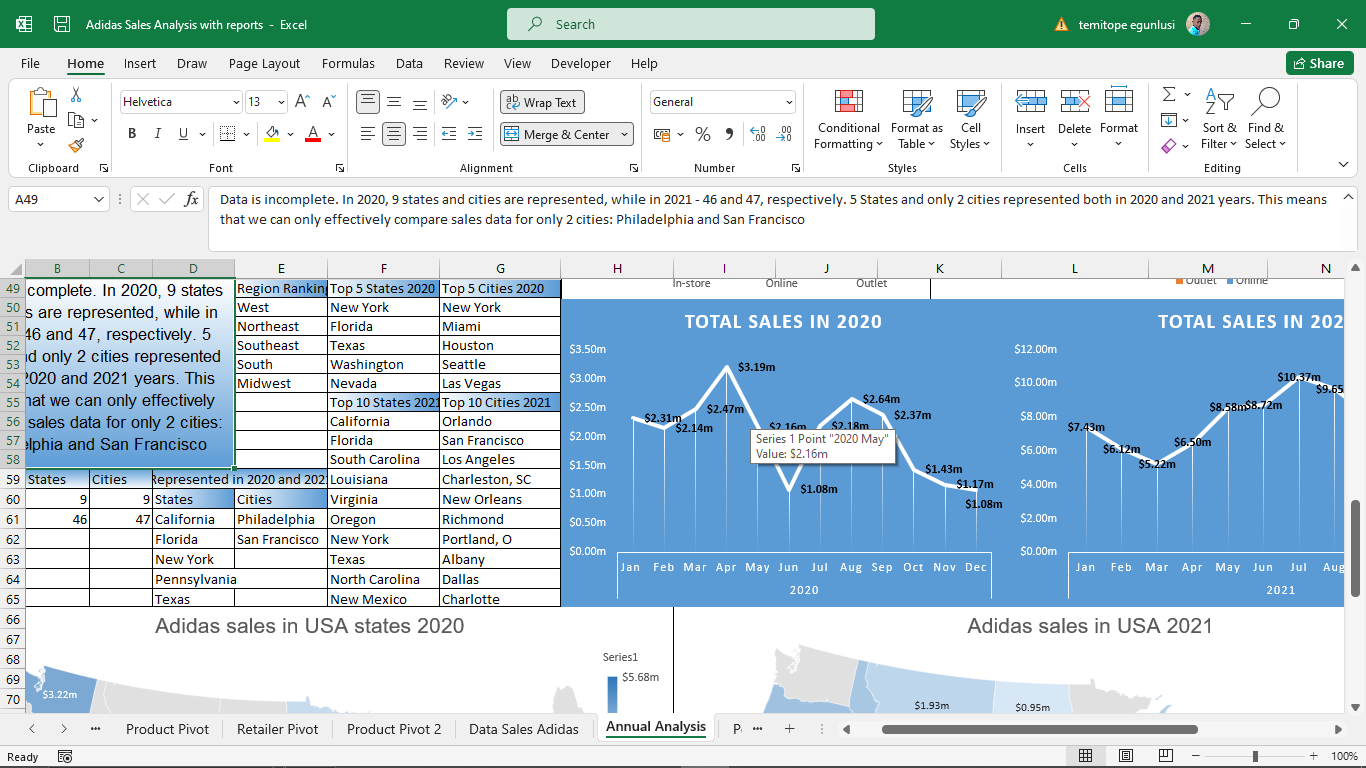
Task: Toggle align right
Action: (420, 134)
